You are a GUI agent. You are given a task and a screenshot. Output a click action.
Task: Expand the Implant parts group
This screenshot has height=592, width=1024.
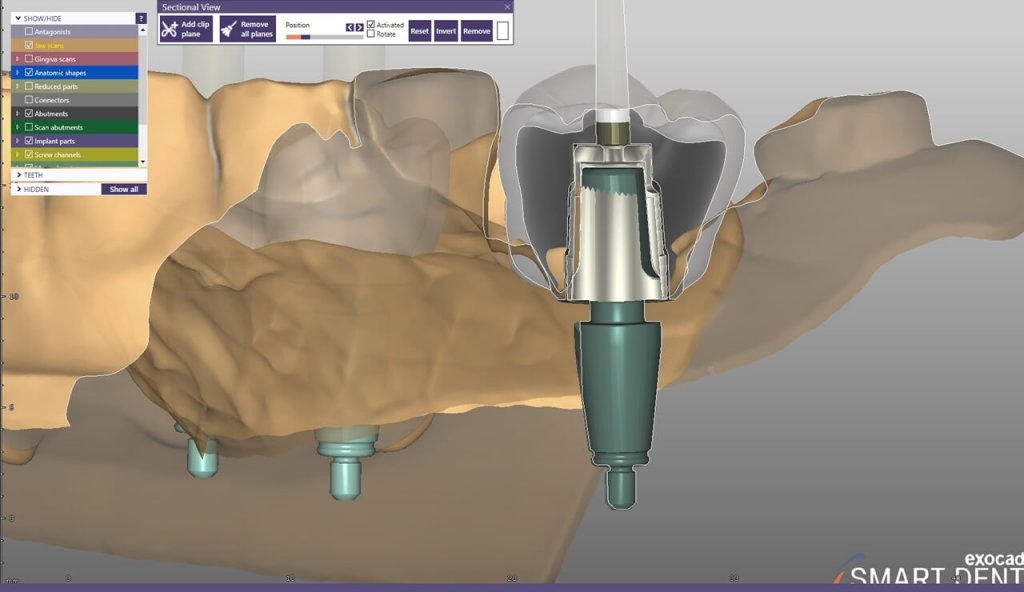18,141
